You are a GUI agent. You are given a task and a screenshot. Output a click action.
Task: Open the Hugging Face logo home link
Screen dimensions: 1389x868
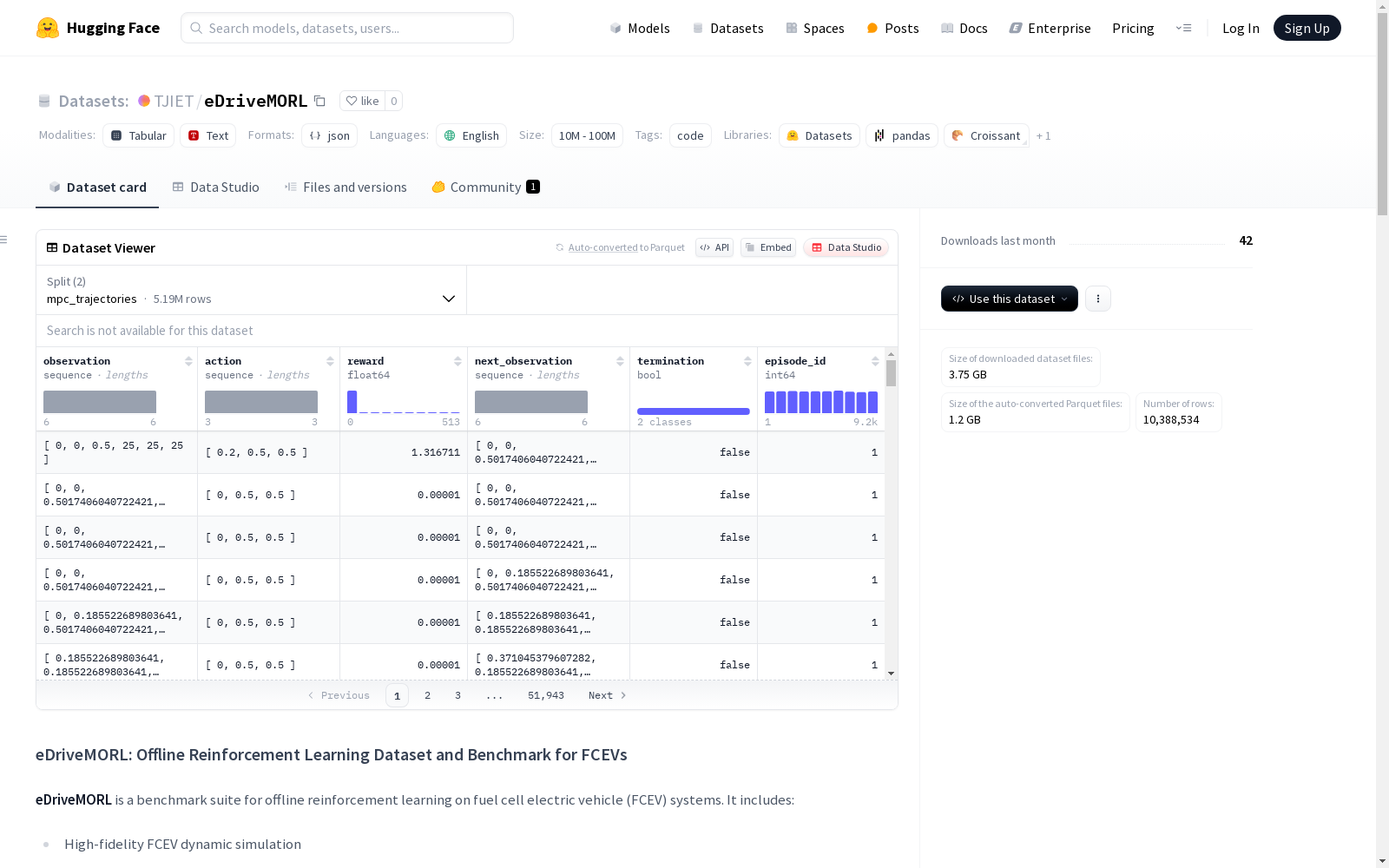[x=98, y=28]
